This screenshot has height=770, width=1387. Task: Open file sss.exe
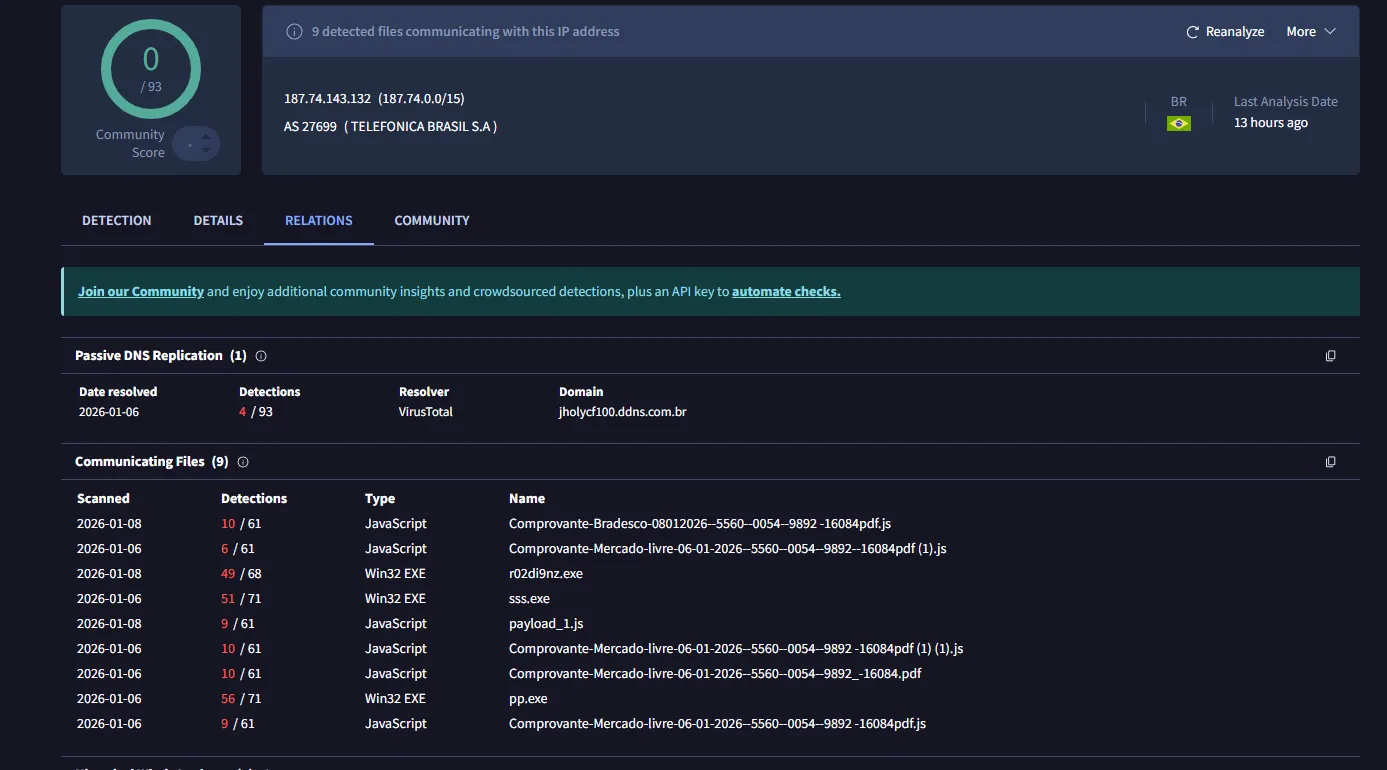click(529, 599)
